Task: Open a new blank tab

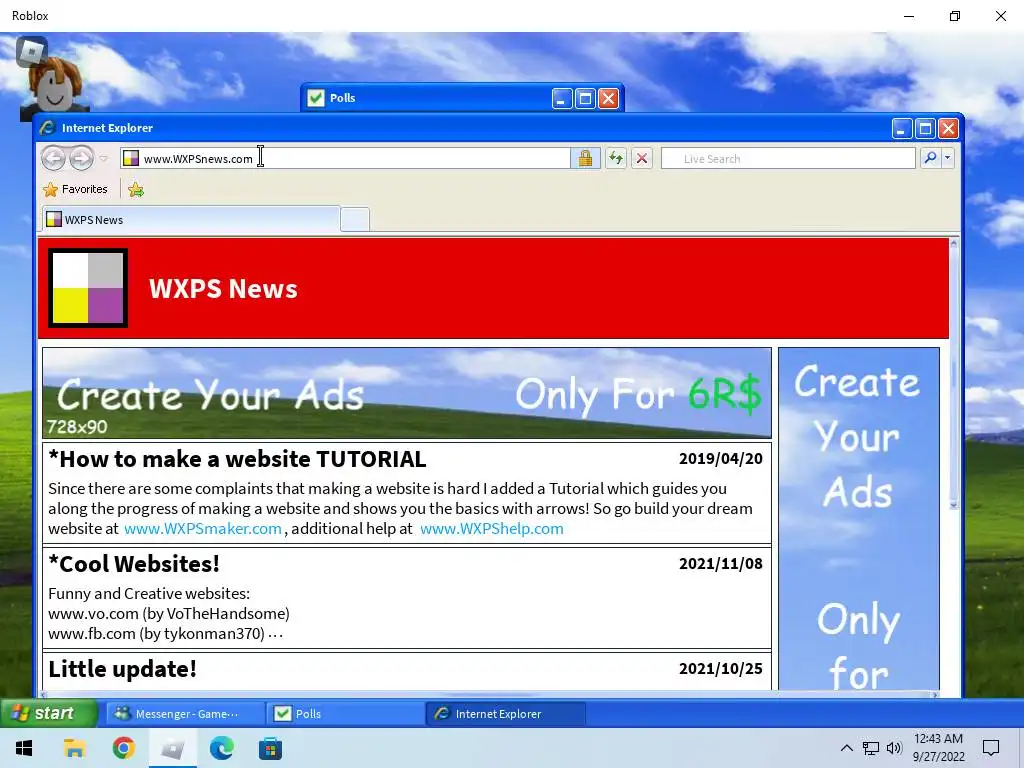Action: point(355,219)
